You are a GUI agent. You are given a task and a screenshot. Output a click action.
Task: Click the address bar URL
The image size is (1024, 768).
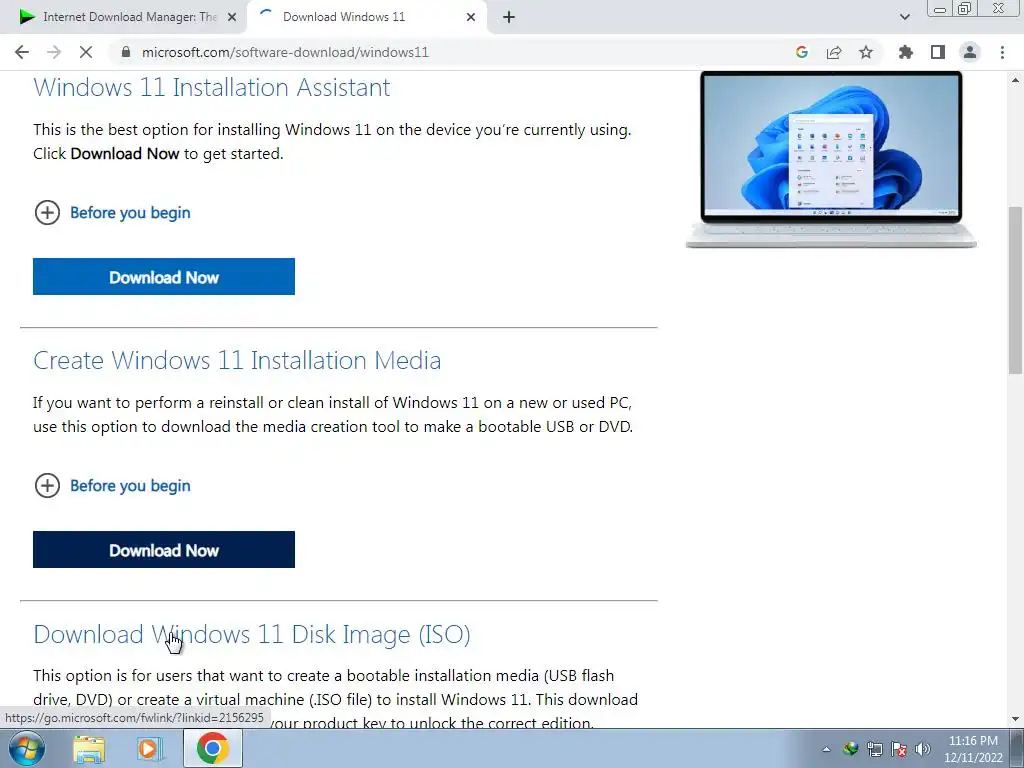(x=285, y=52)
